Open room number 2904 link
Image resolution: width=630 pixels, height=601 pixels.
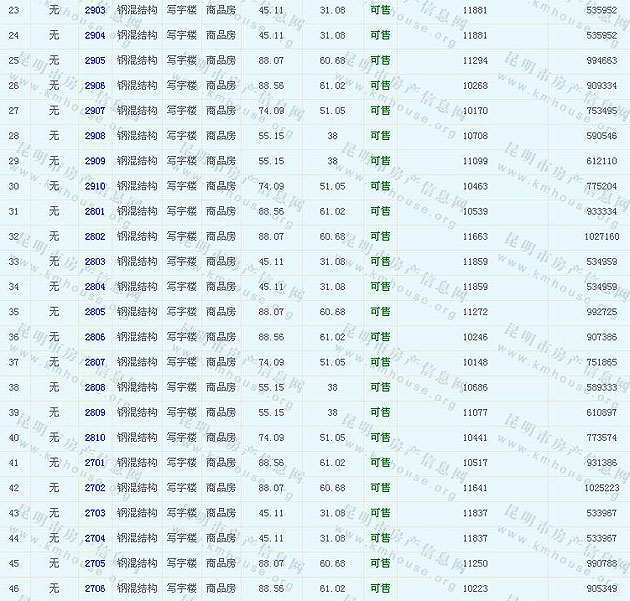click(95, 35)
